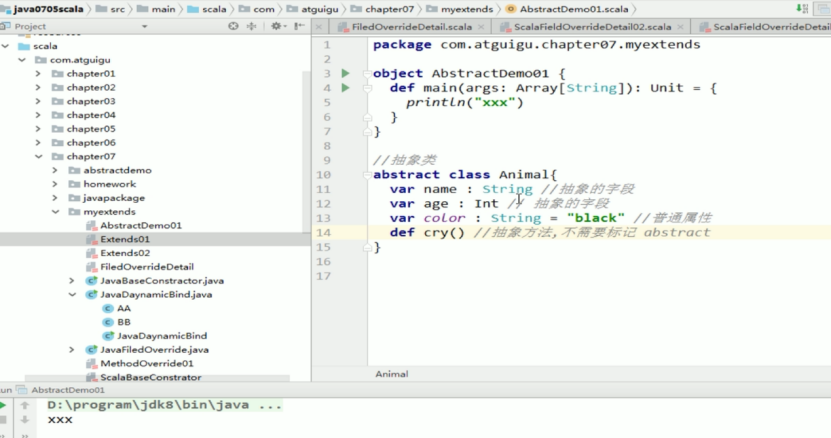Select FiledOverrideDetail in project tree
The width and height of the screenshot is (831, 438).
coord(147,267)
